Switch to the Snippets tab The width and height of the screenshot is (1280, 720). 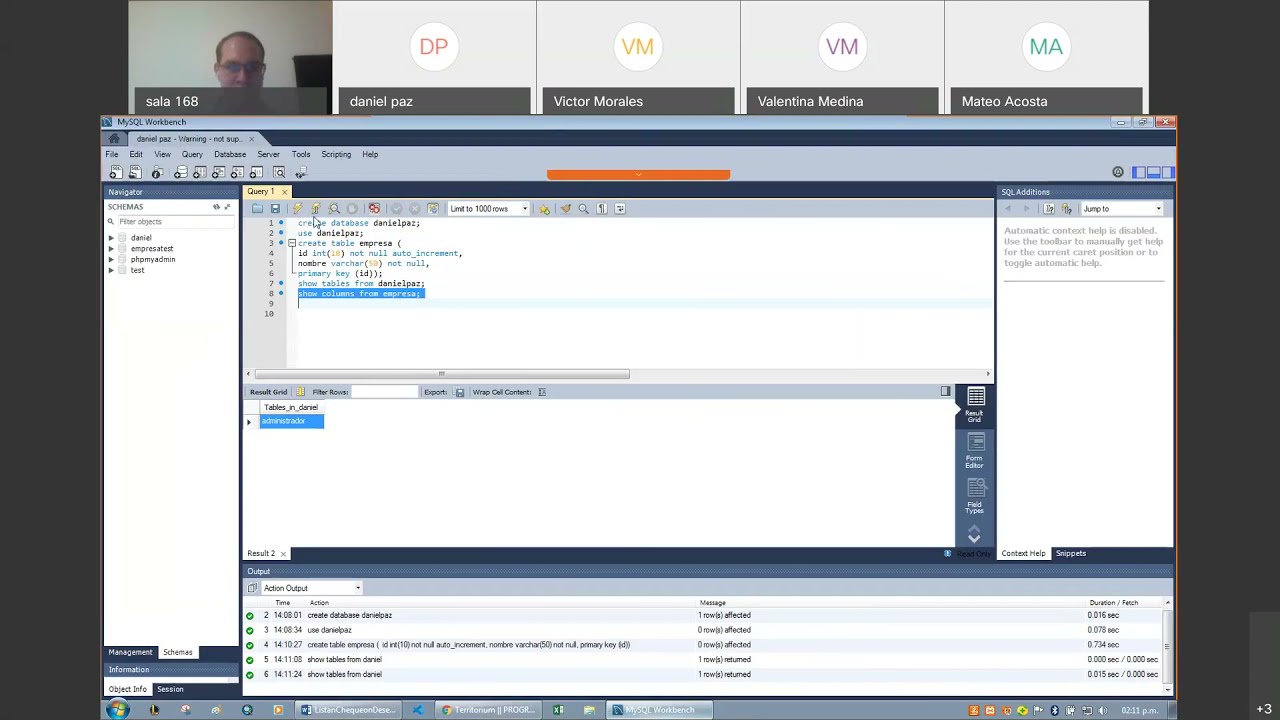pos(1071,553)
